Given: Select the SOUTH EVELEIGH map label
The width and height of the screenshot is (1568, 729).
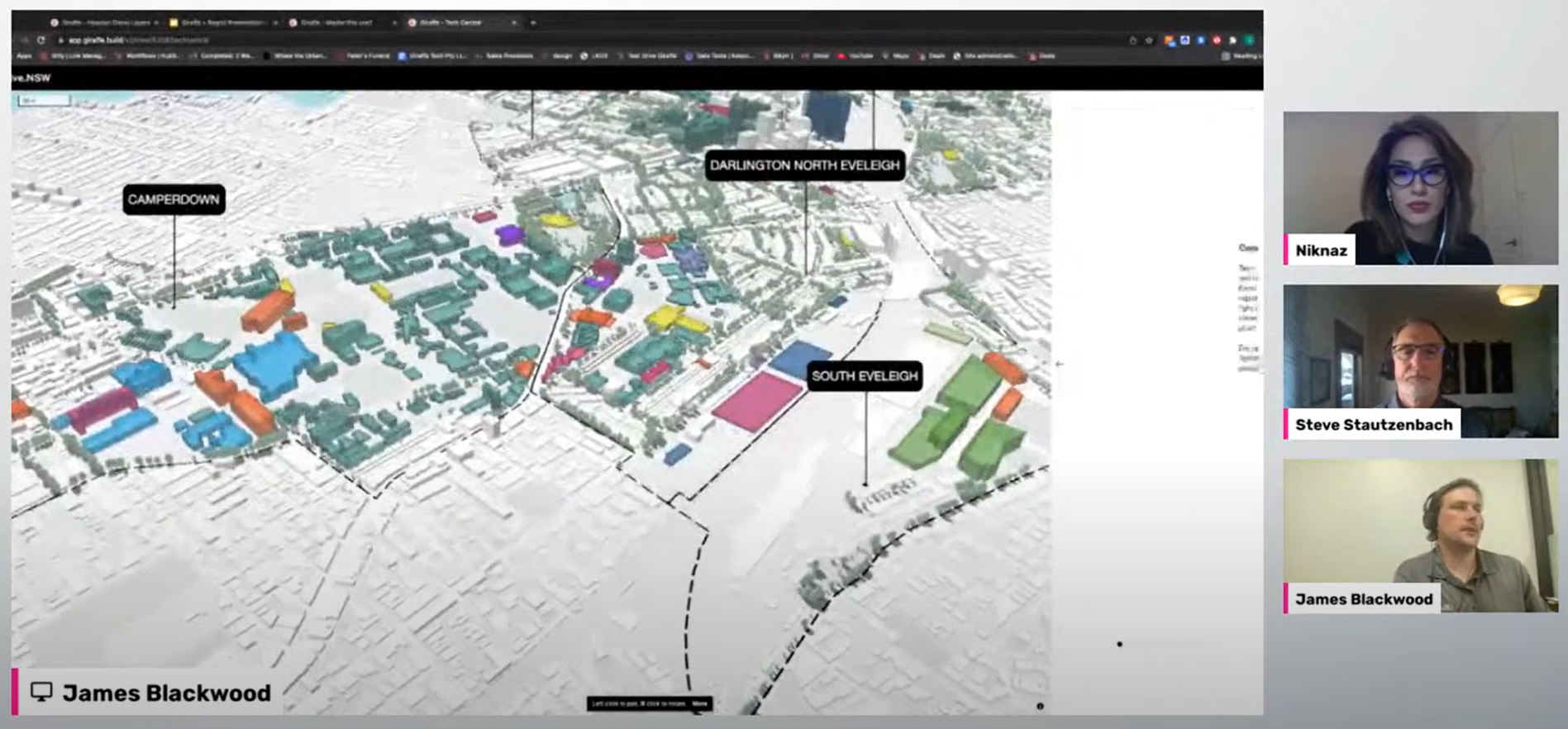Looking at the screenshot, I should point(864,376).
